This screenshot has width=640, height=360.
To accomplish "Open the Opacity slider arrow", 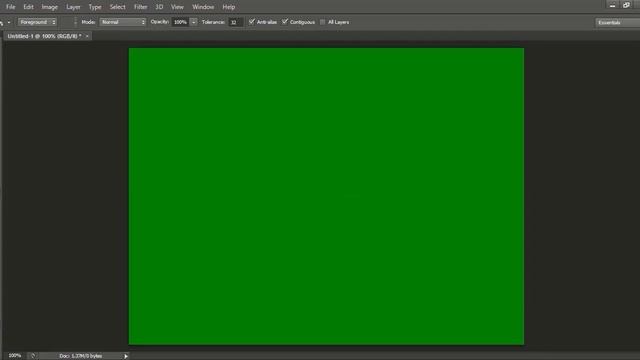I will tap(193, 22).
